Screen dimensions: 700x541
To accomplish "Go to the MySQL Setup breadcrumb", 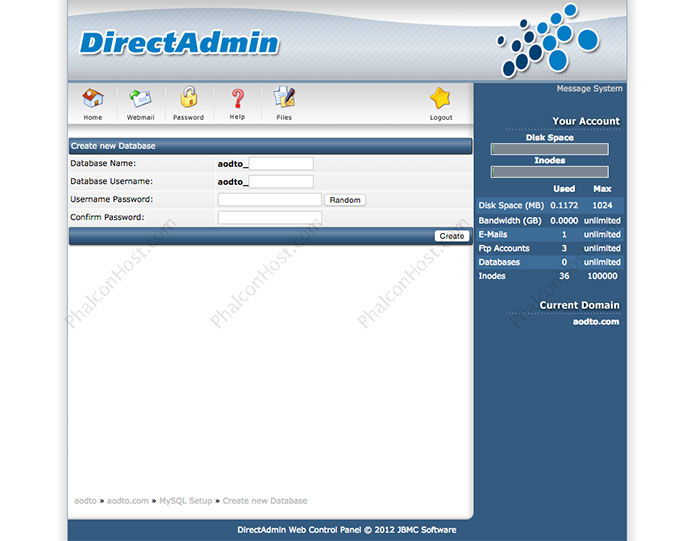I will 186,501.
